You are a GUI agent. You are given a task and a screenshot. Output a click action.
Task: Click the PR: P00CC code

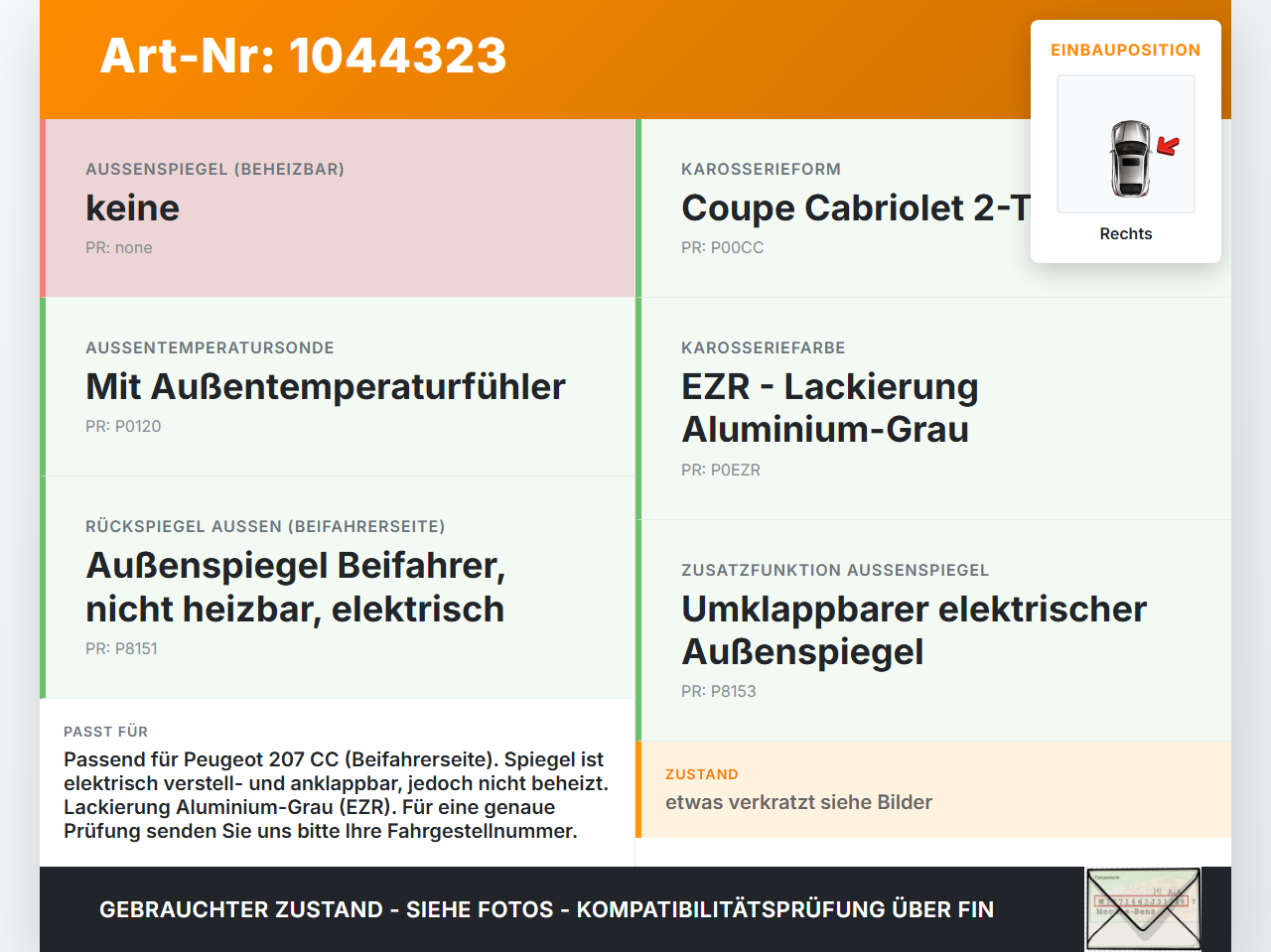click(722, 247)
